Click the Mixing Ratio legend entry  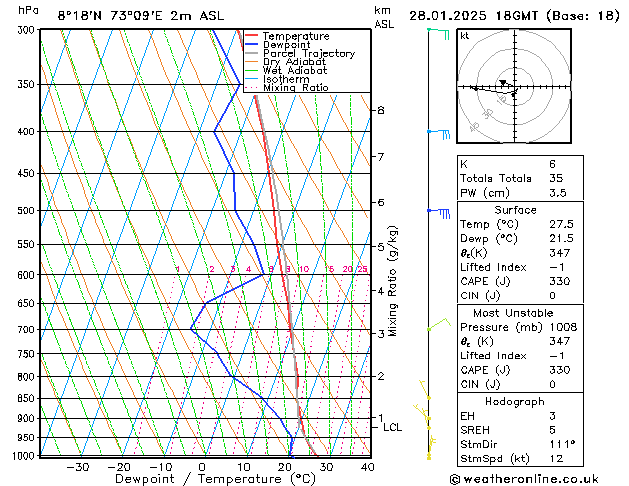coord(296,87)
